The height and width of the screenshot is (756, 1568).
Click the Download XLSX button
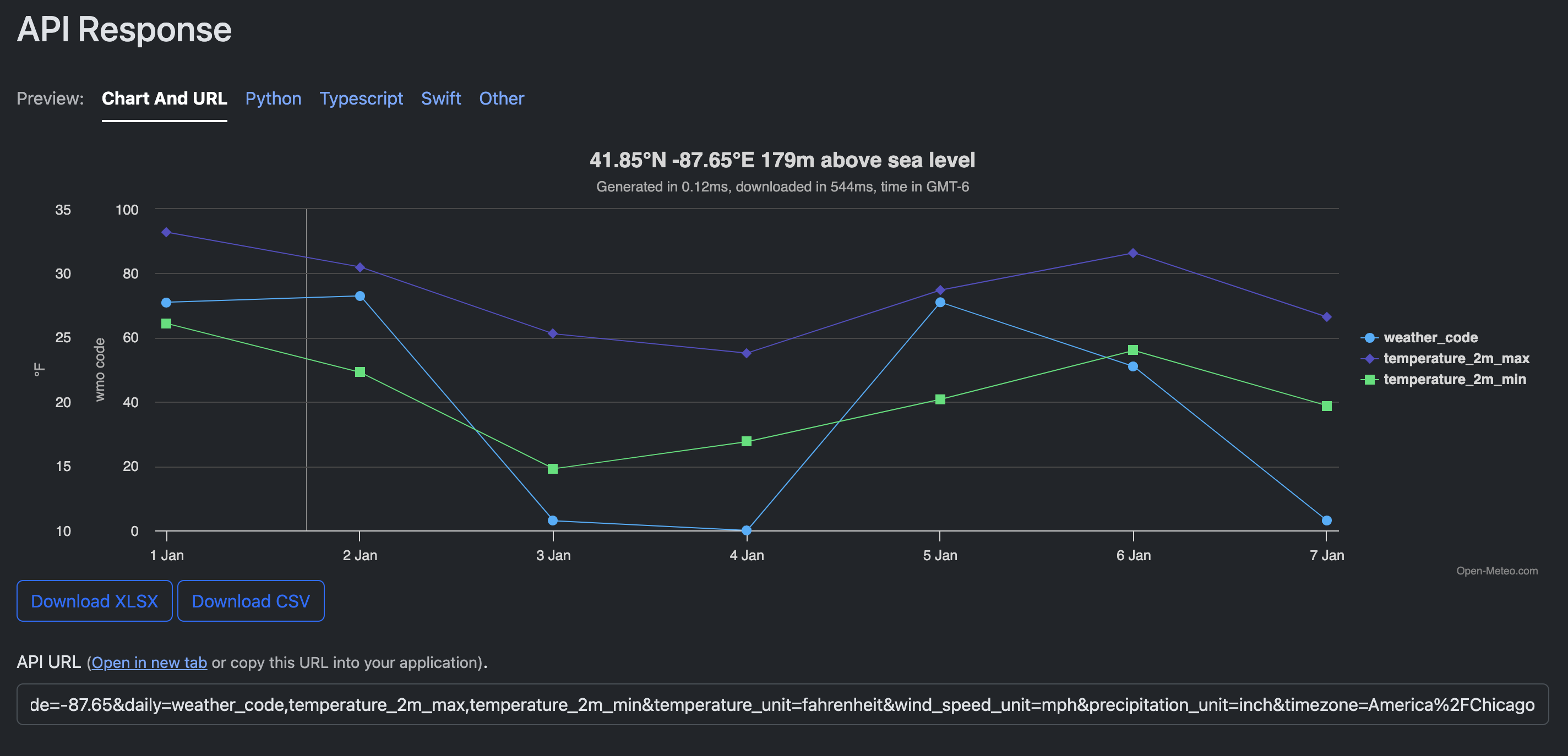[x=94, y=601]
